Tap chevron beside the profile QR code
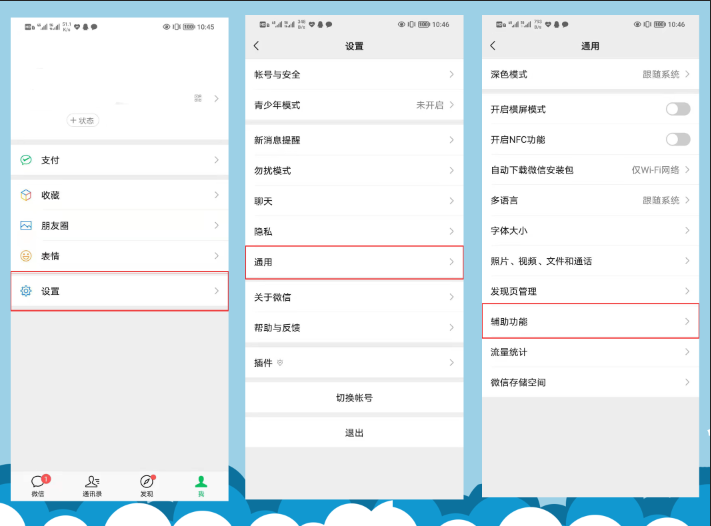 (216, 98)
